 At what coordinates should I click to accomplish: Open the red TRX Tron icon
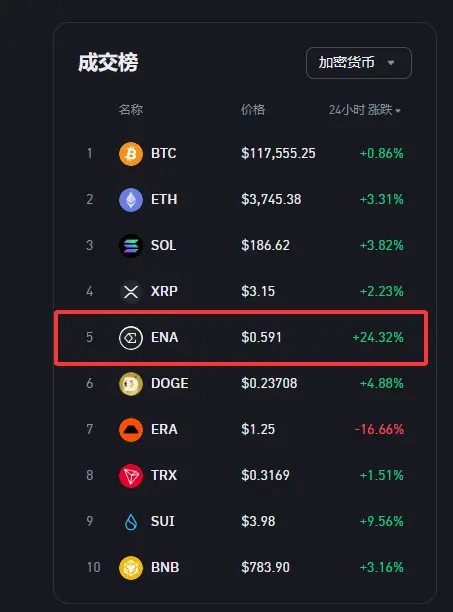coord(131,475)
